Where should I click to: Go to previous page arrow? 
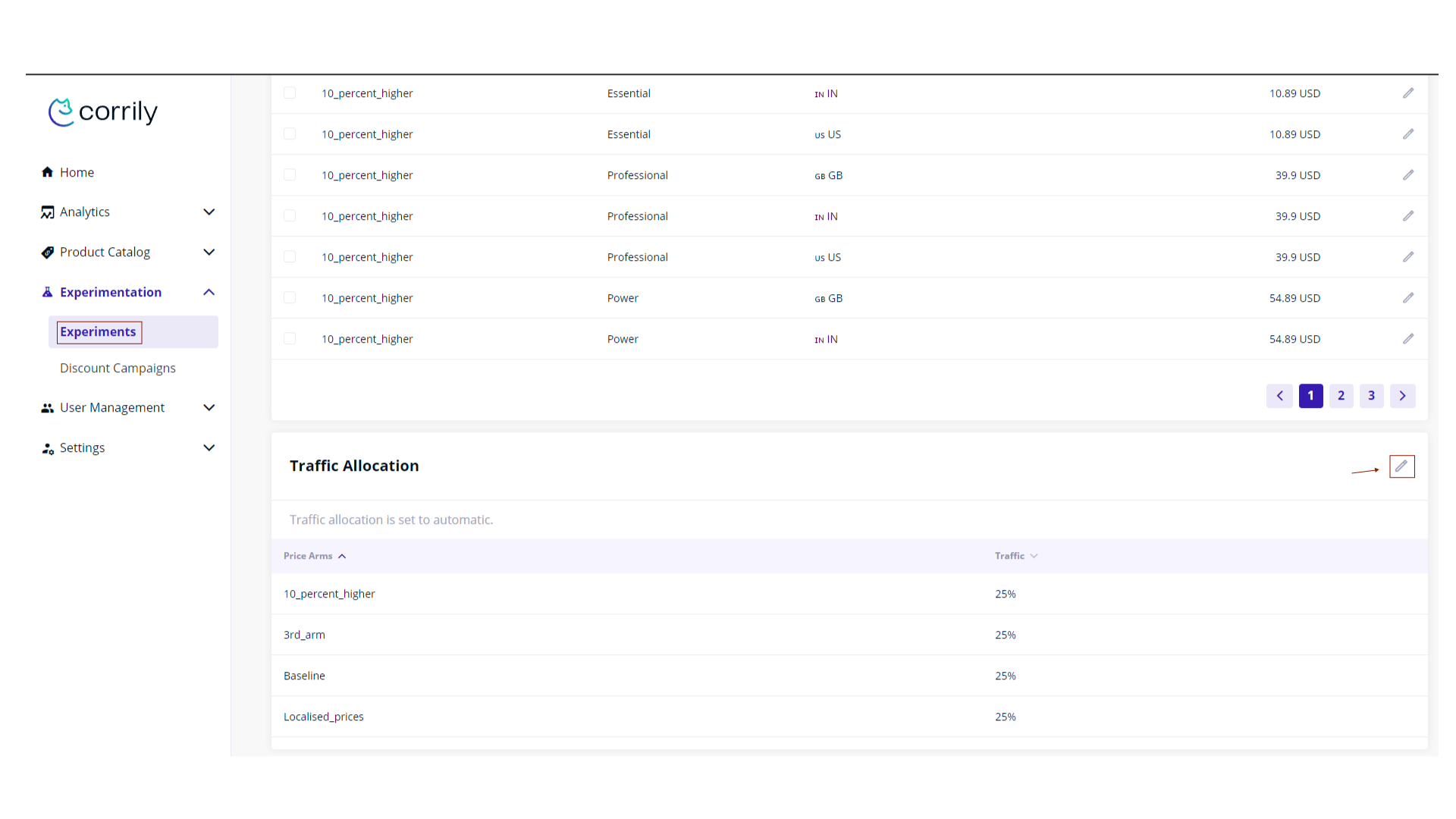point(1279,396)
